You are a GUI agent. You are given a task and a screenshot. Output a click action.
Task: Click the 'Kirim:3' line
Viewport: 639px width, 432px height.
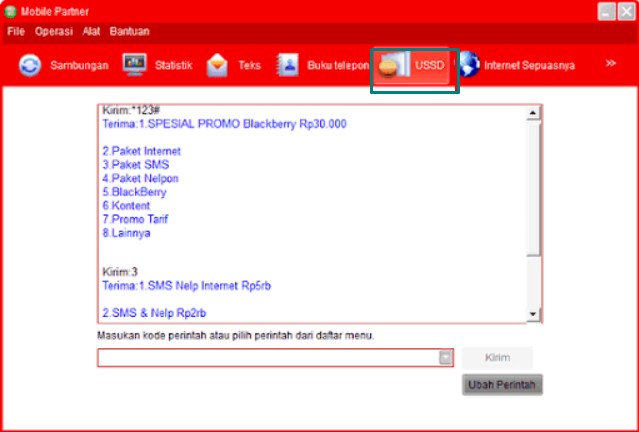click(120, 272)
